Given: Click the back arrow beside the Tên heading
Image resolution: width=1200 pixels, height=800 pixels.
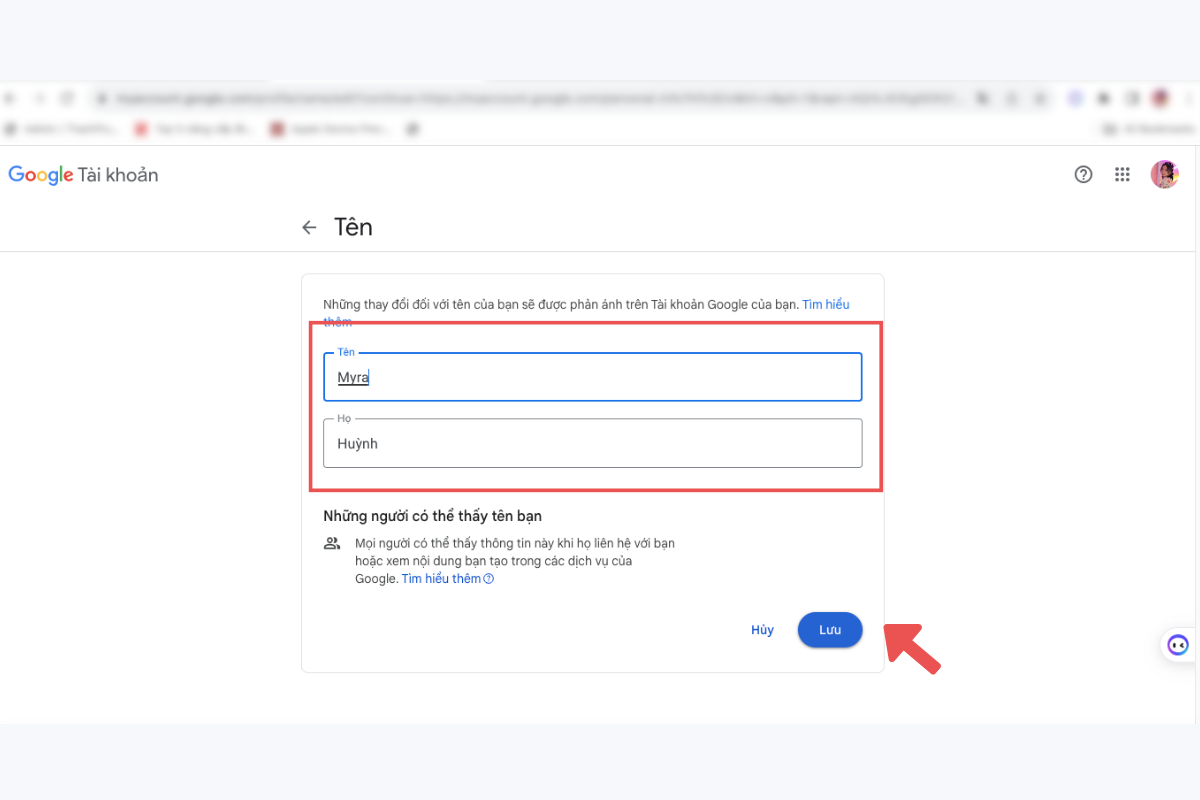Looking at the screenshot, I should click(x=309, y=228).
